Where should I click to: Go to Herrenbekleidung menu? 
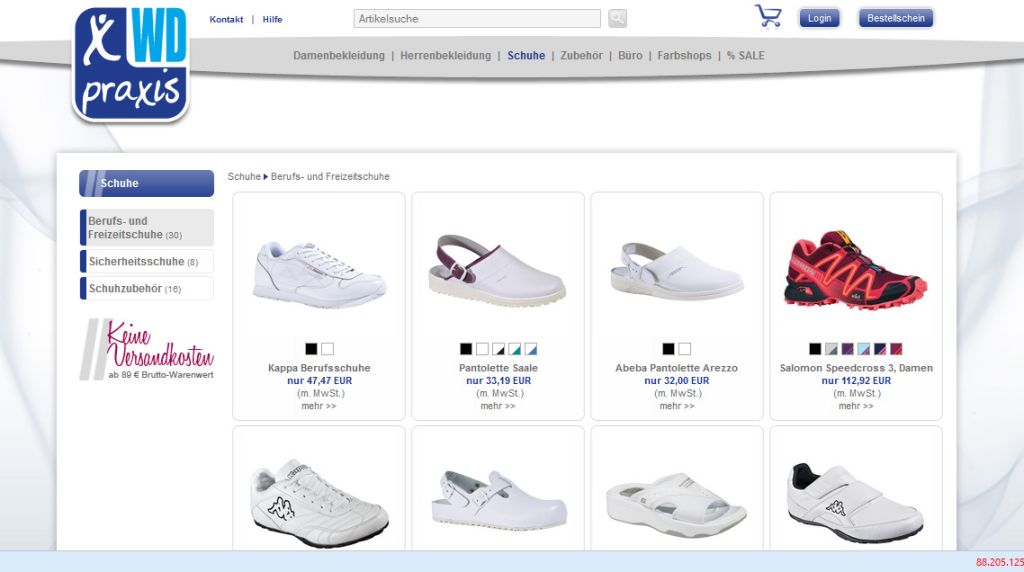click(445, 56)
